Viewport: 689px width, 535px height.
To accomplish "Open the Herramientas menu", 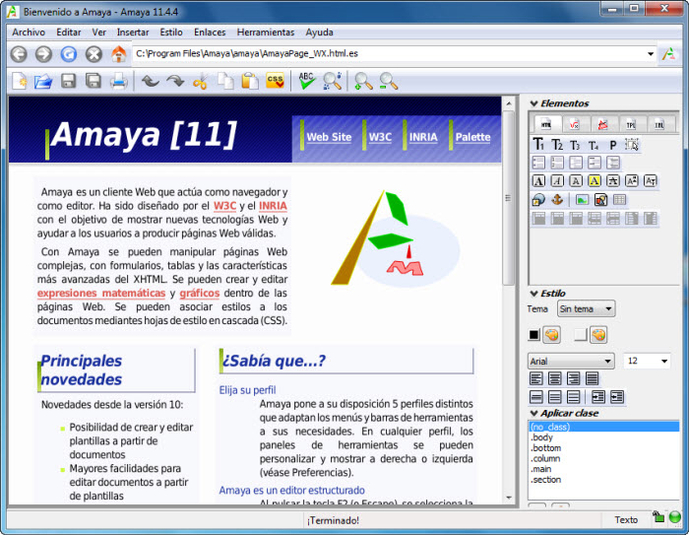I will click(x=265, y=32).
